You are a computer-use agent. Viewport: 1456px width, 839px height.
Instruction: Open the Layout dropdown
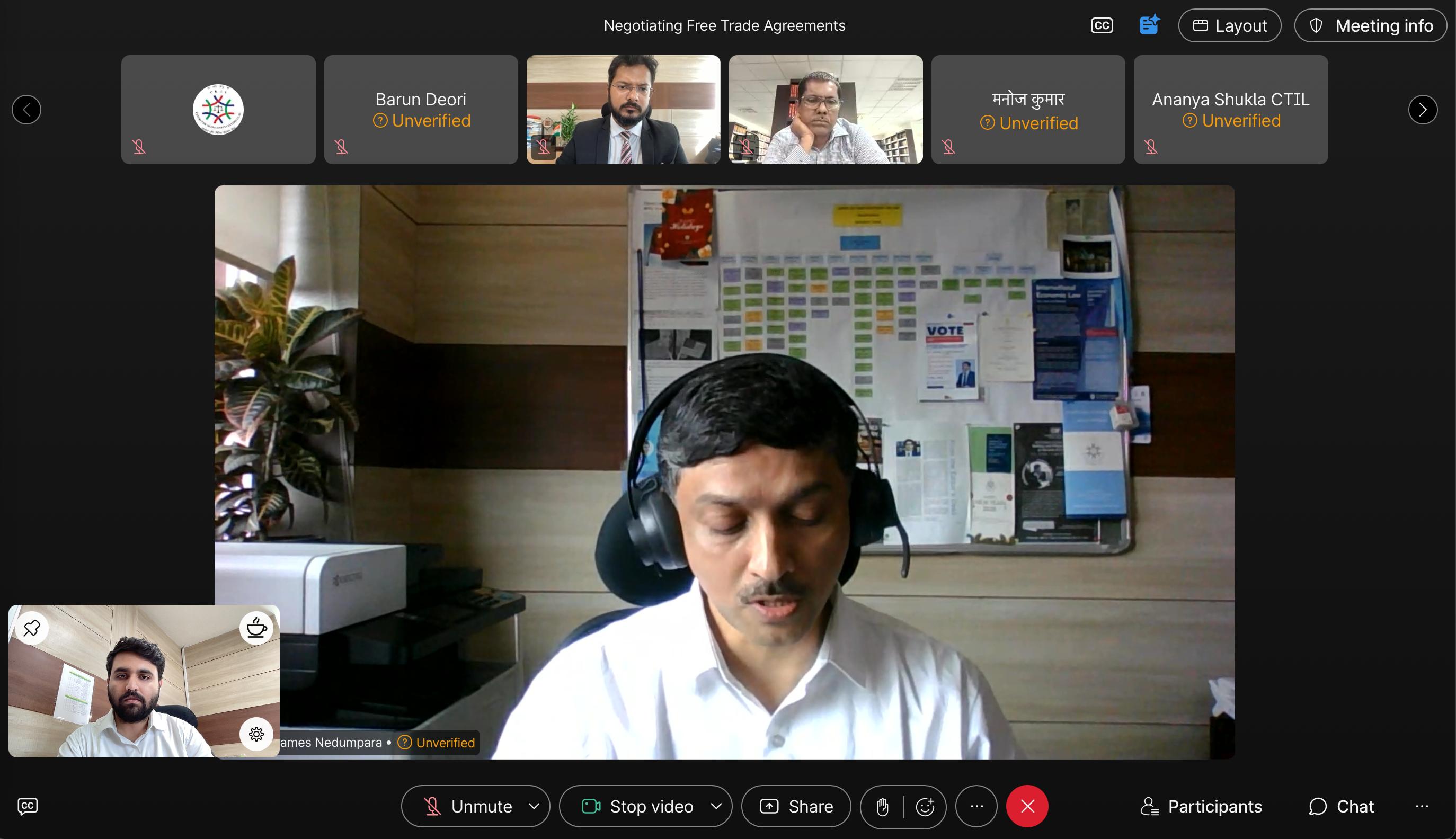click(1229, 25)
